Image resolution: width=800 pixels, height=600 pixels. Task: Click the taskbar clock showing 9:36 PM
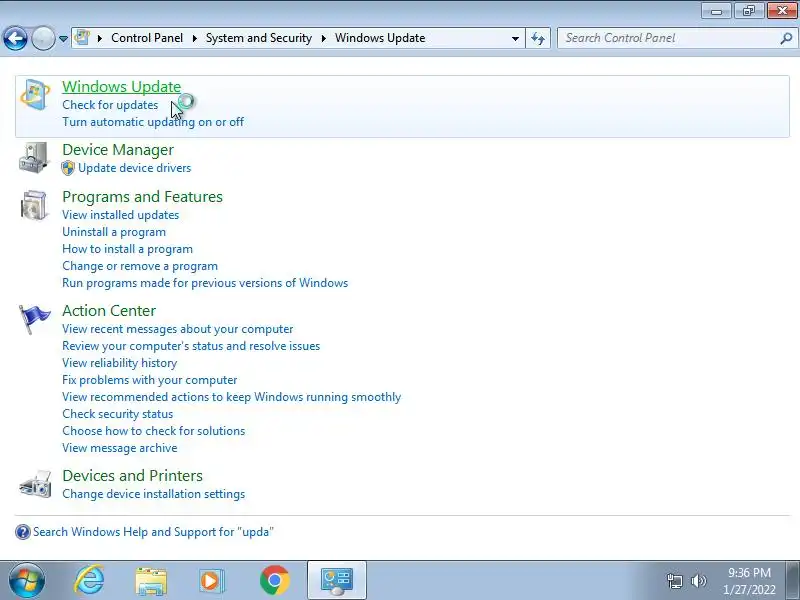pyautogui.click(x=749, y=581)
